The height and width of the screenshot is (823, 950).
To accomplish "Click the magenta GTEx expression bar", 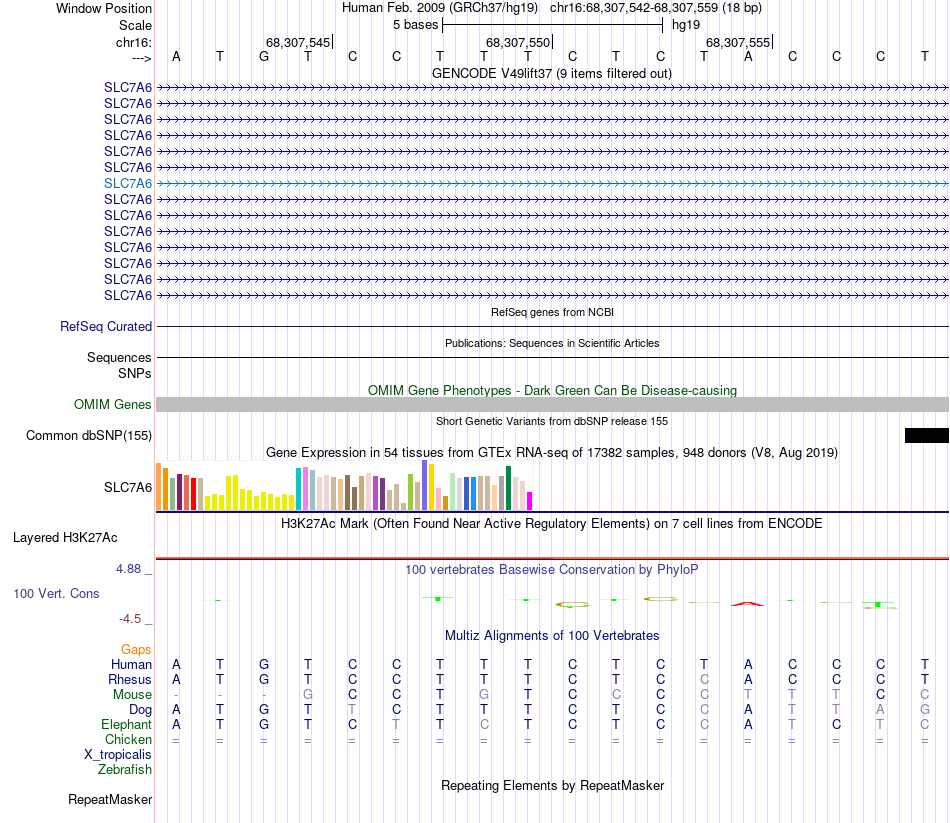I will [530, 501].
